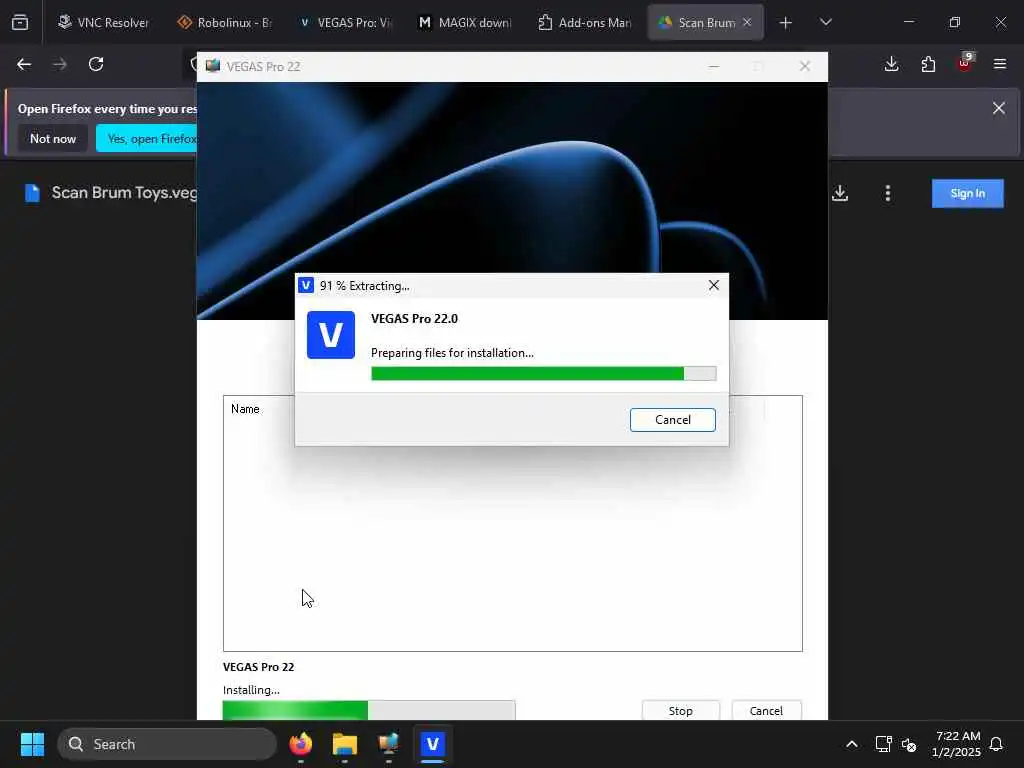The image size is (1024, 768).
Task: Click Not now in the notification
Action: click(53, 138)
